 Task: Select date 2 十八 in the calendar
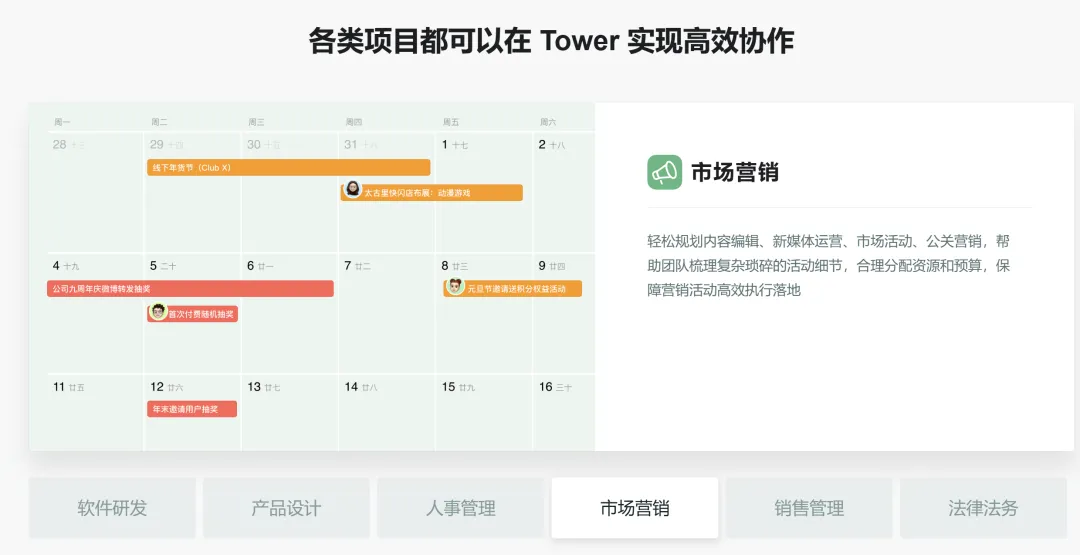click(x=552, y=145)
